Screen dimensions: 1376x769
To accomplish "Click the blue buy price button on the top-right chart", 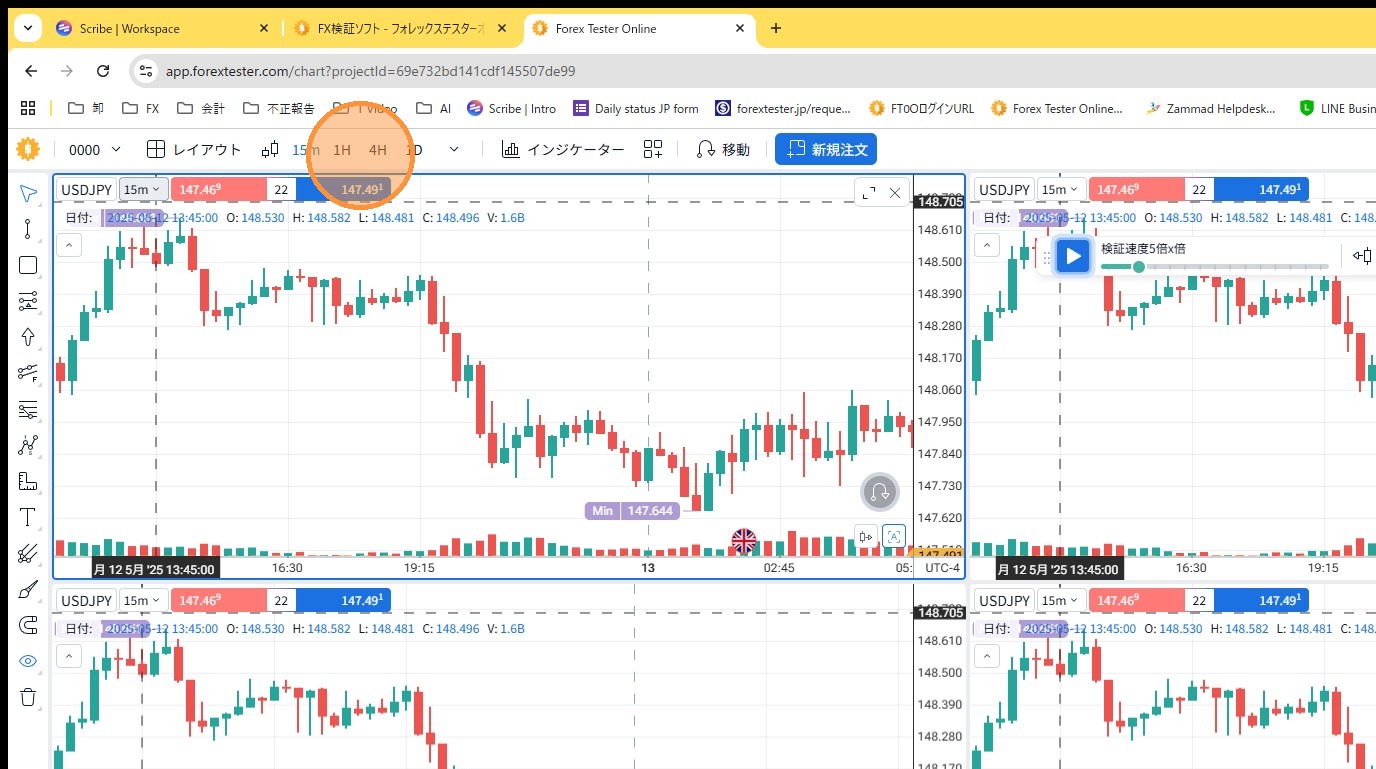I will (1261, 189).
